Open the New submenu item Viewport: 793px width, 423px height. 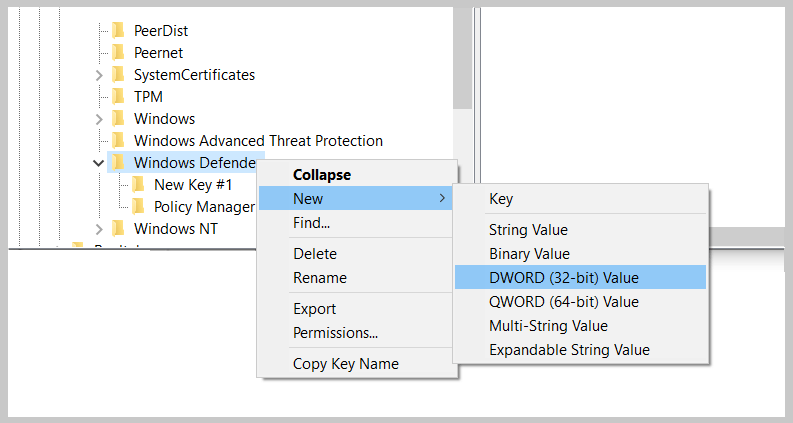(x=356, y=198)
